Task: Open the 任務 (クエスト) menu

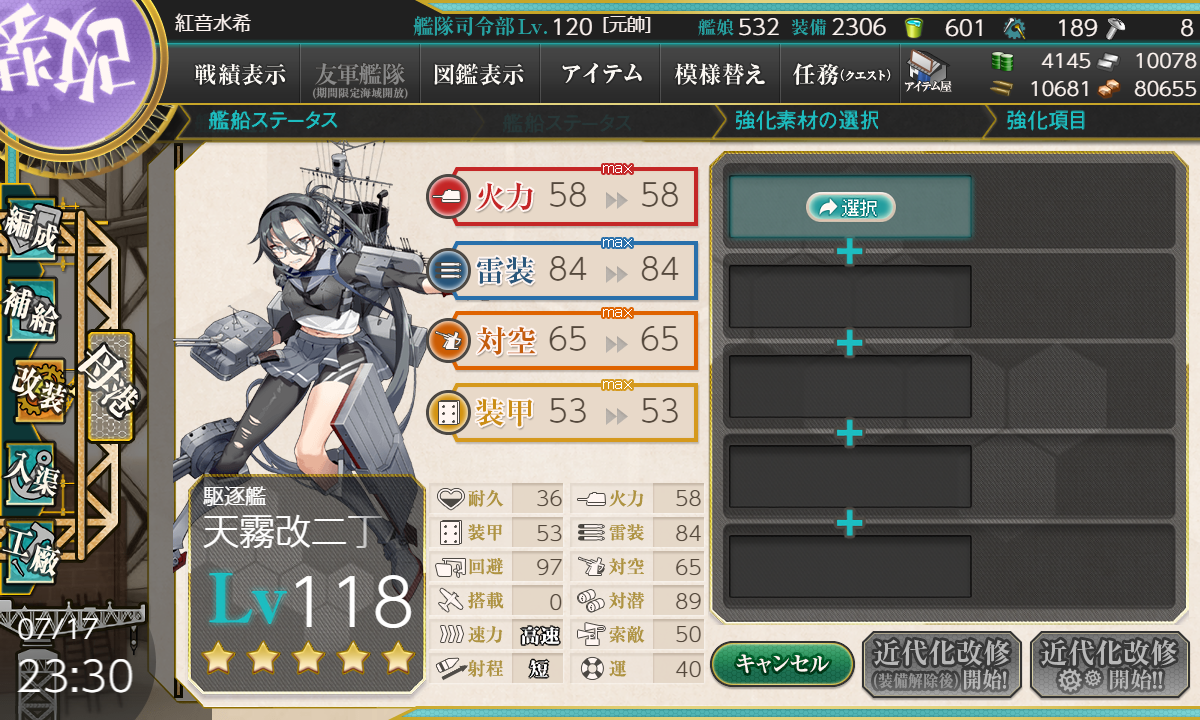Action: 837,75
